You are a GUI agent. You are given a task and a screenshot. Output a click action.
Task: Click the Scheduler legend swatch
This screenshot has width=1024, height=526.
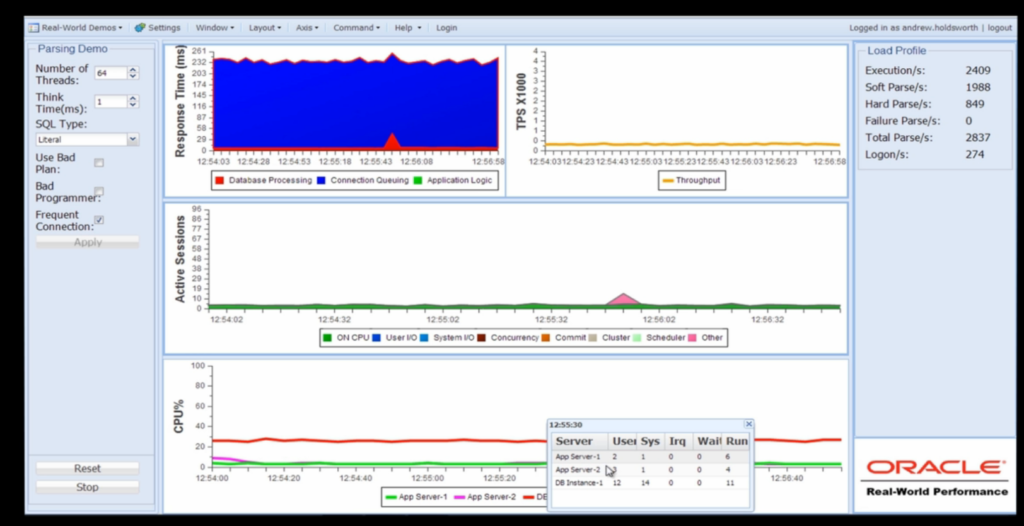coord(637,338)
